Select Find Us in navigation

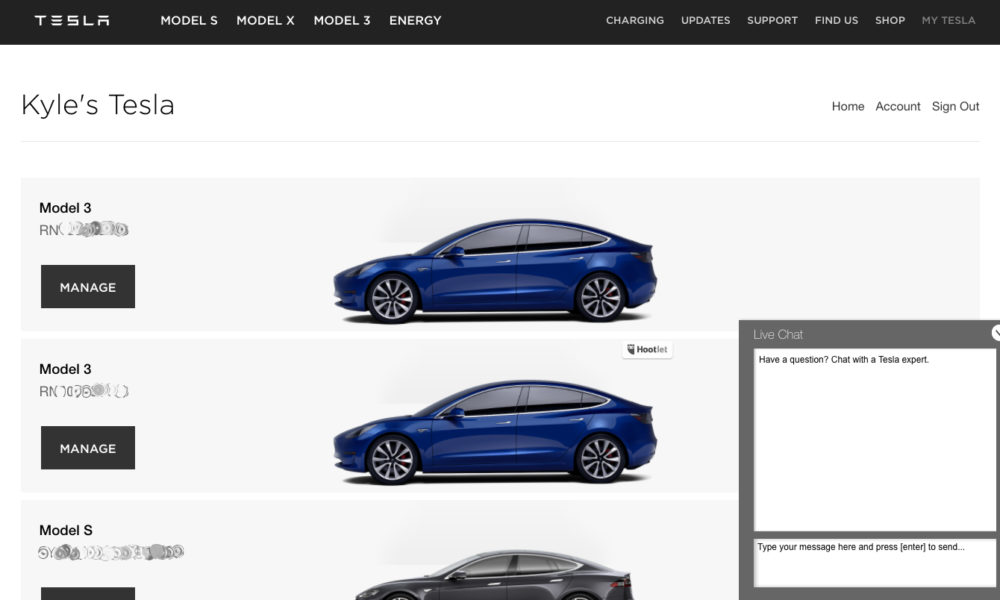pos(836,20)
